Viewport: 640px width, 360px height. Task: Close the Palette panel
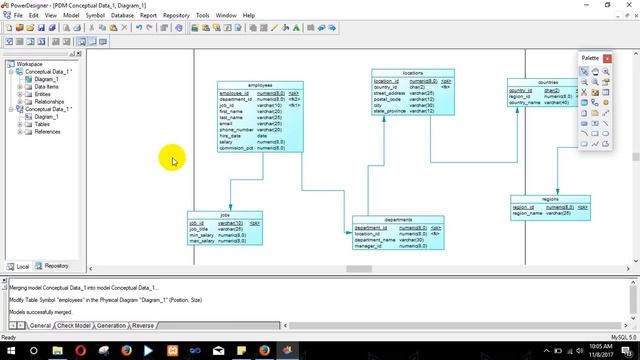607,58
